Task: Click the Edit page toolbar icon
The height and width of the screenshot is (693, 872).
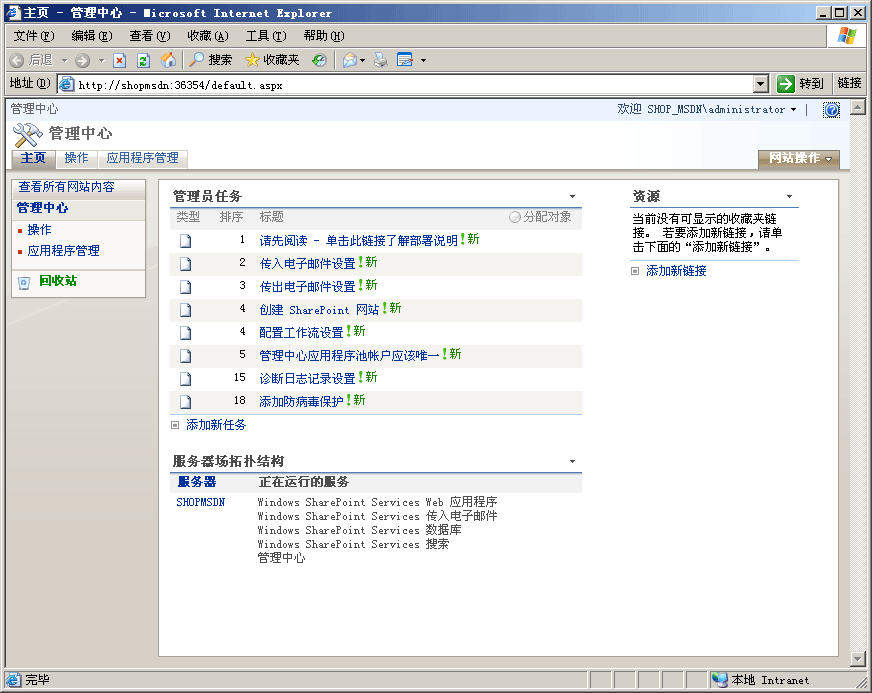Action: pyautogui.click(x=405, y=60)
